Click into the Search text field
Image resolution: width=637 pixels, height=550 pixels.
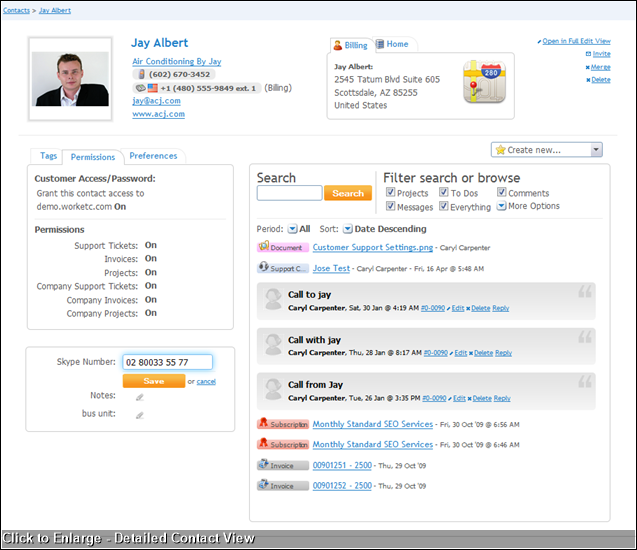(289, 193)
